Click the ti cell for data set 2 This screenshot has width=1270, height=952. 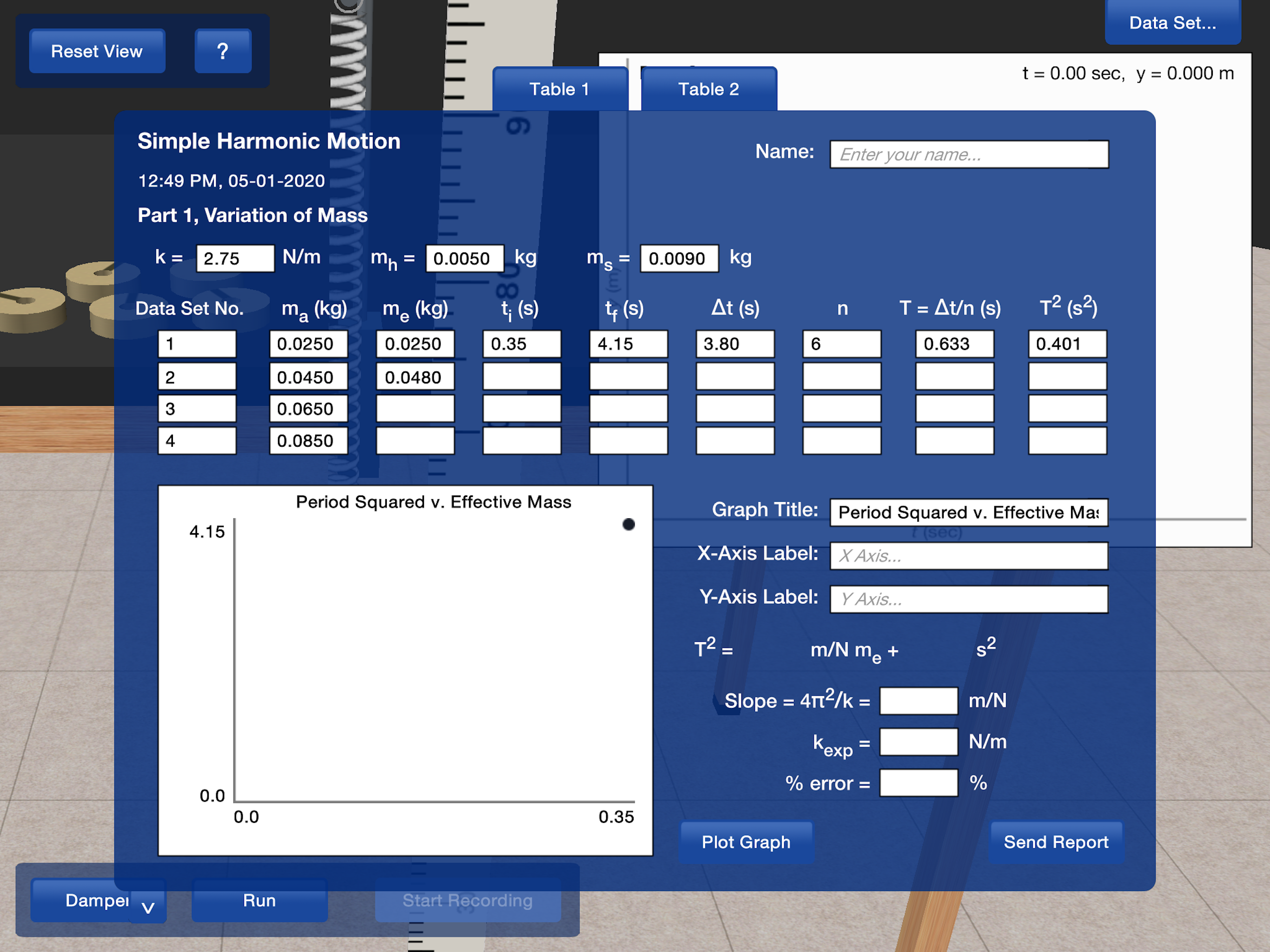pos(521,377)
